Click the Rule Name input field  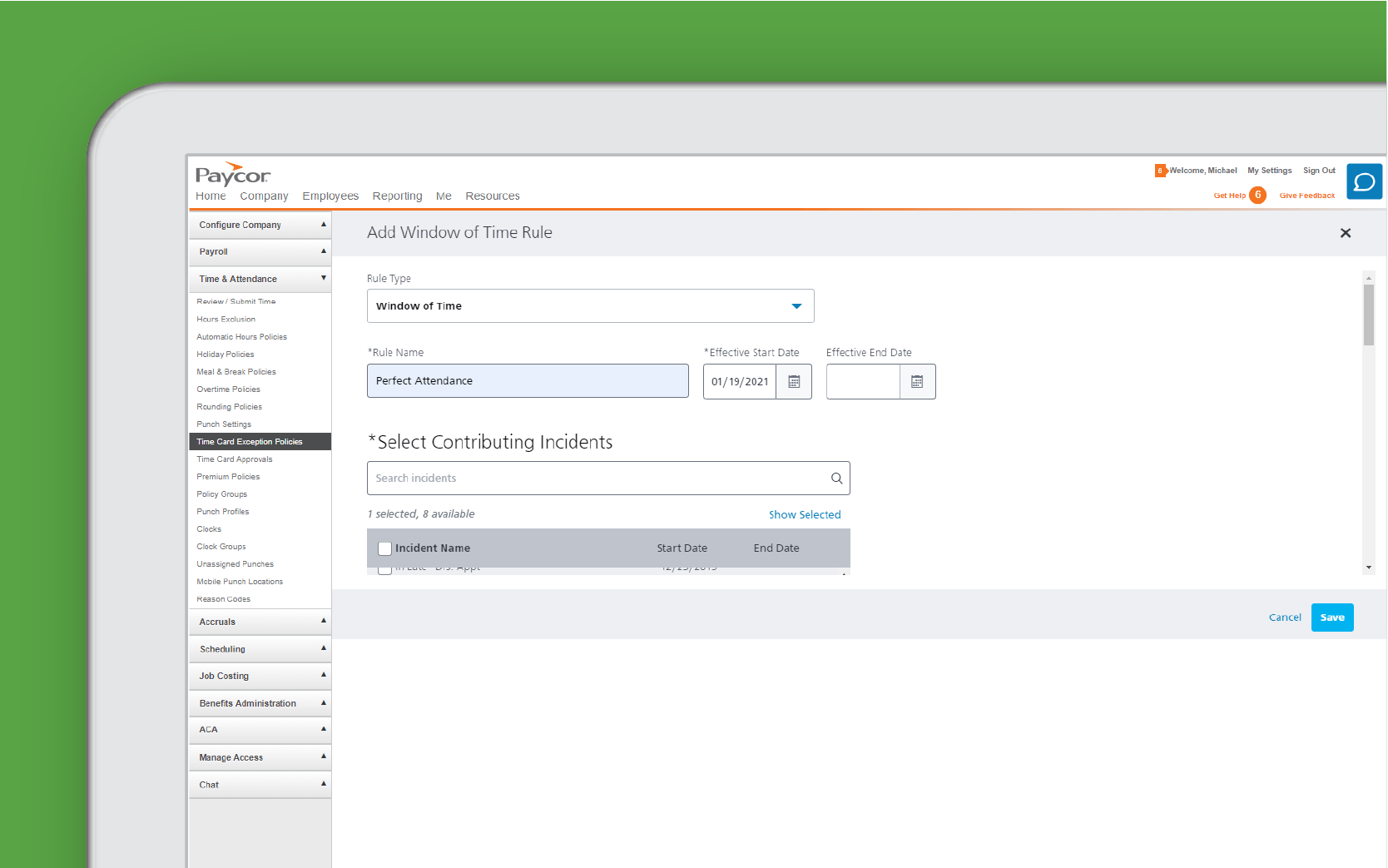point(528,381)
